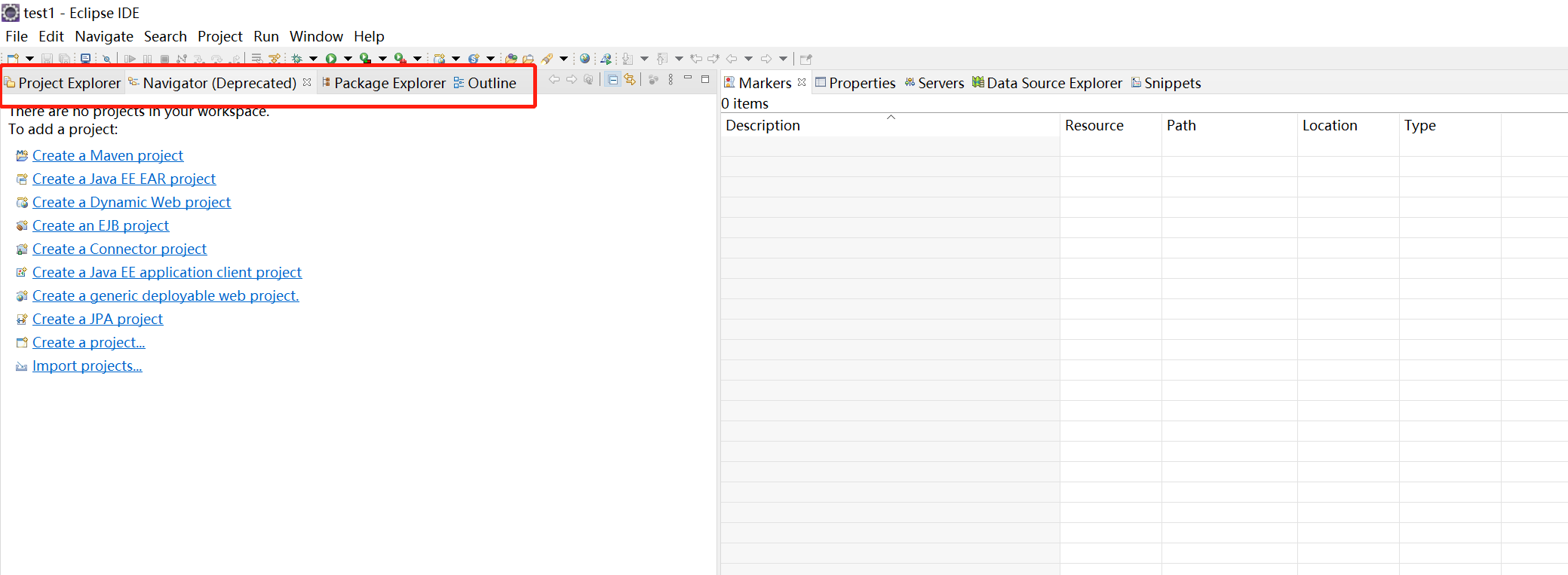Click Import projects... link
Viewport: 1568px width, 575px height.
87,365
